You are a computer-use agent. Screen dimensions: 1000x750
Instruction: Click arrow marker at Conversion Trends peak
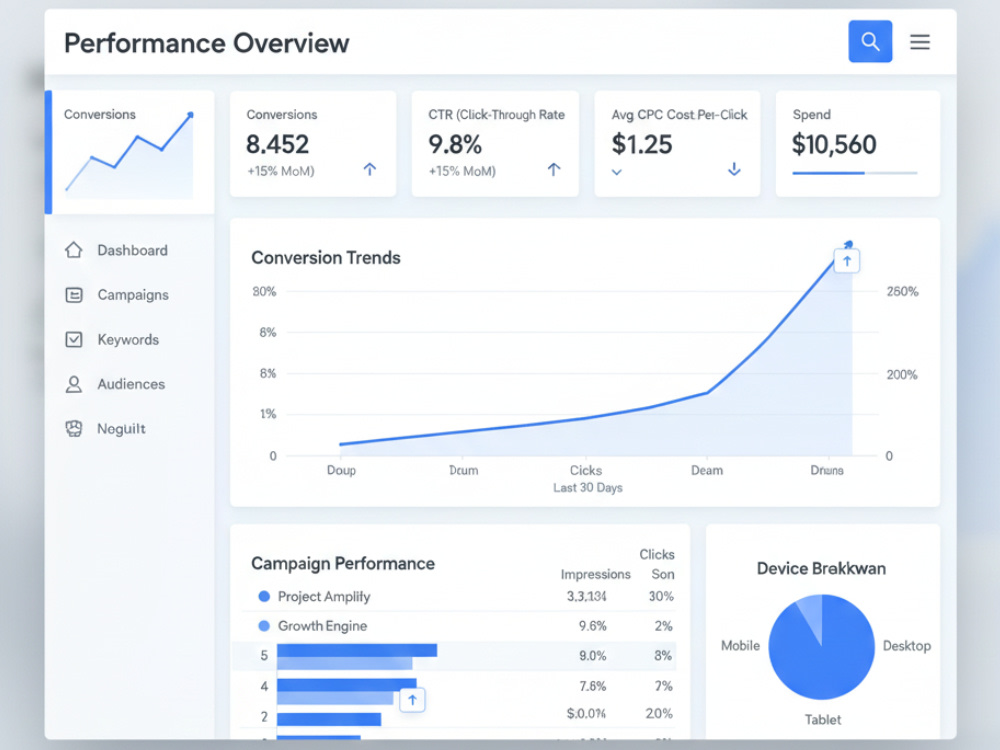(847, 261)
